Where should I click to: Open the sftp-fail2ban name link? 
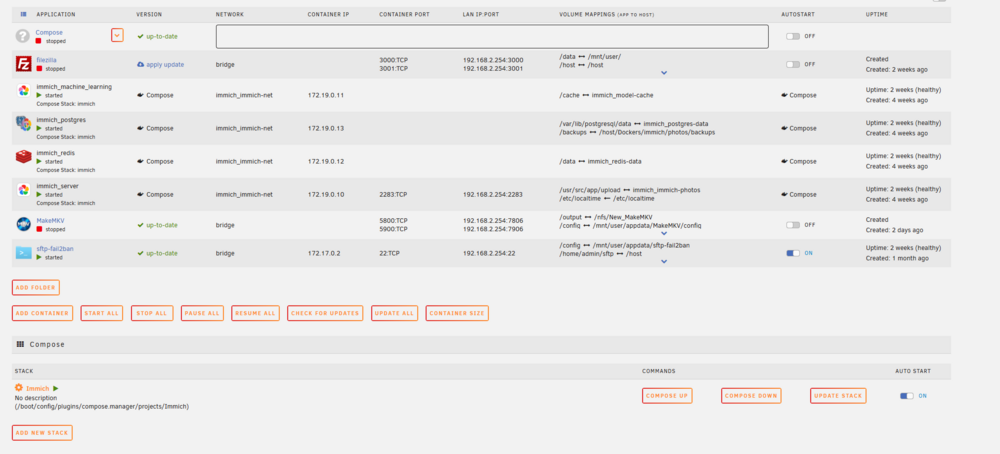(55, 249)
